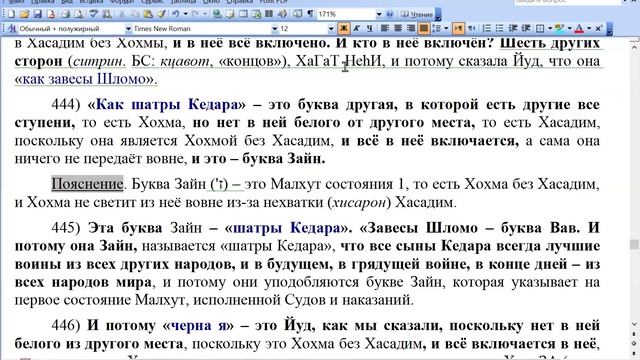The height and width of the screenshot is (360, 640).
Task: Cut selection with the scissors icon
Action: 122,14
